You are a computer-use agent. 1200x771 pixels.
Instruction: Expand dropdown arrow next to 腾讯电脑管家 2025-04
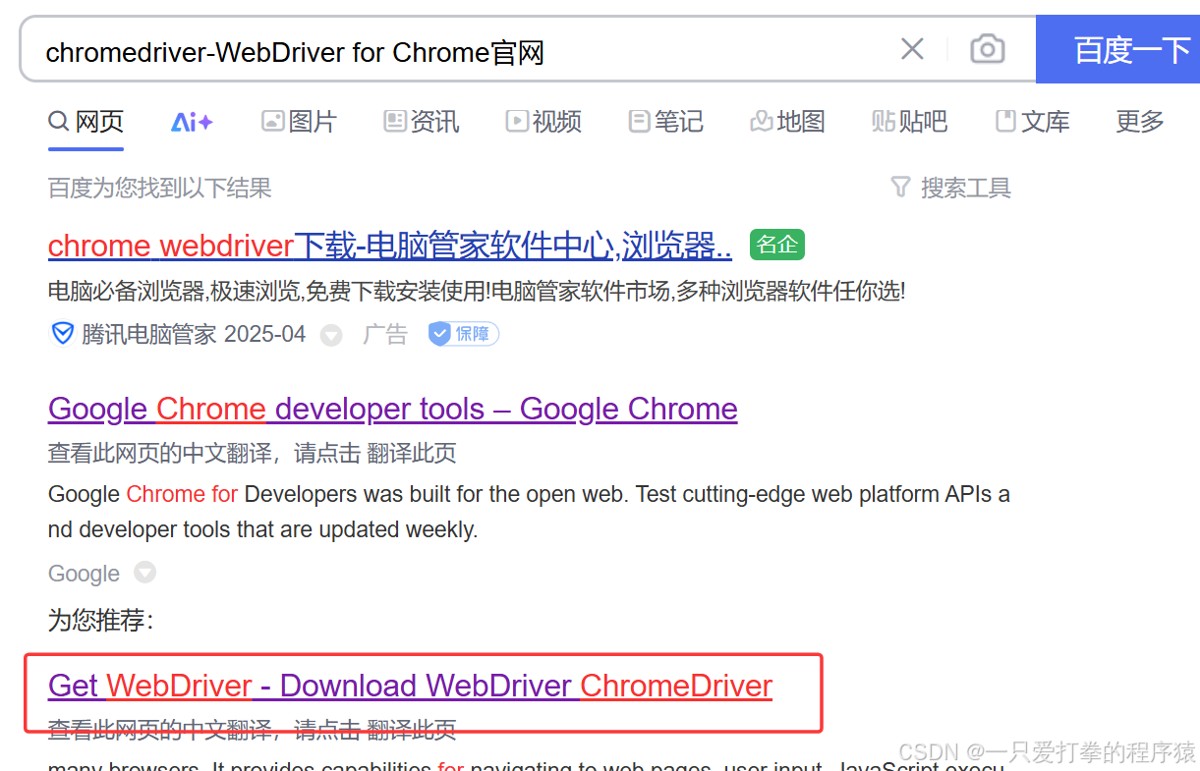[x=331, y=335]
